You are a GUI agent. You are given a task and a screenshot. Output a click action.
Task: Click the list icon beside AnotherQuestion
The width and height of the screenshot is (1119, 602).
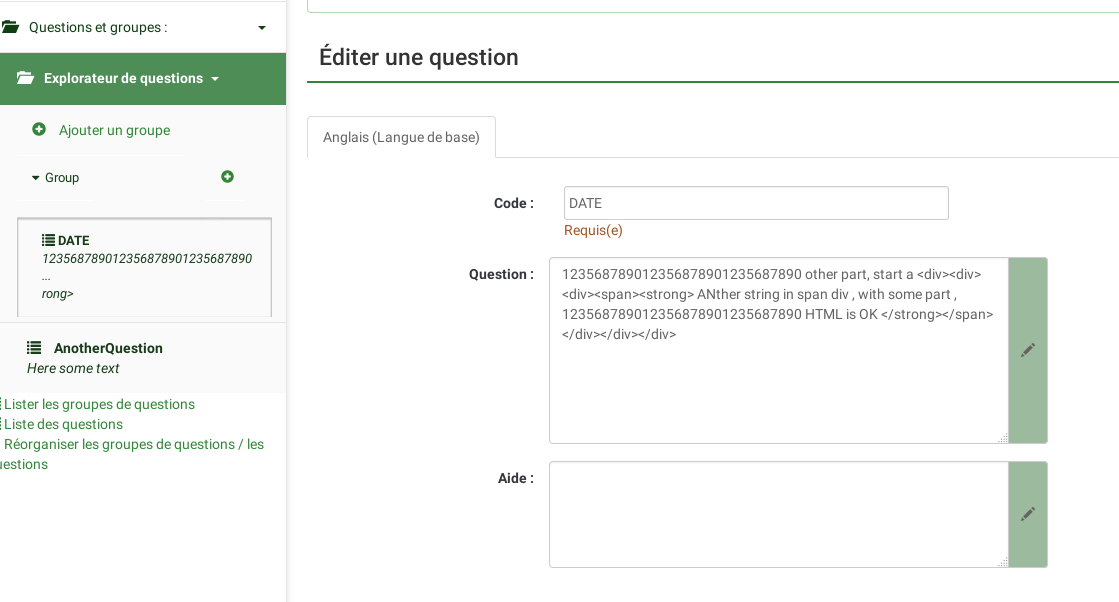(34, 348)
